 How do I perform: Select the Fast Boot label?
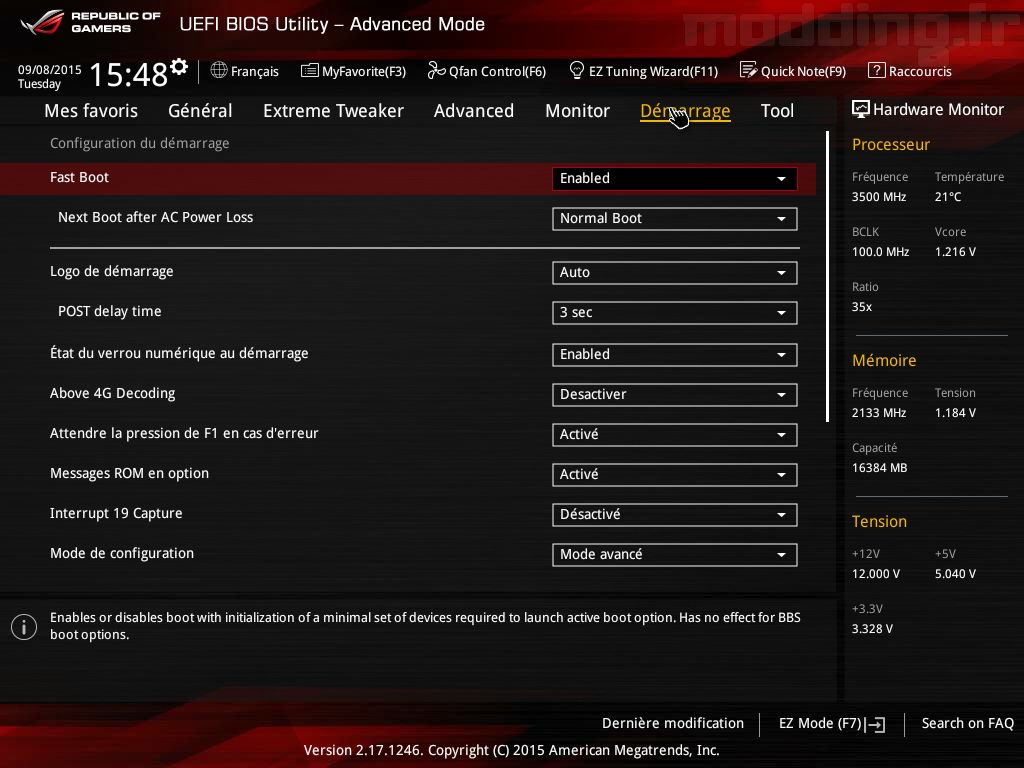pos(79,178)
